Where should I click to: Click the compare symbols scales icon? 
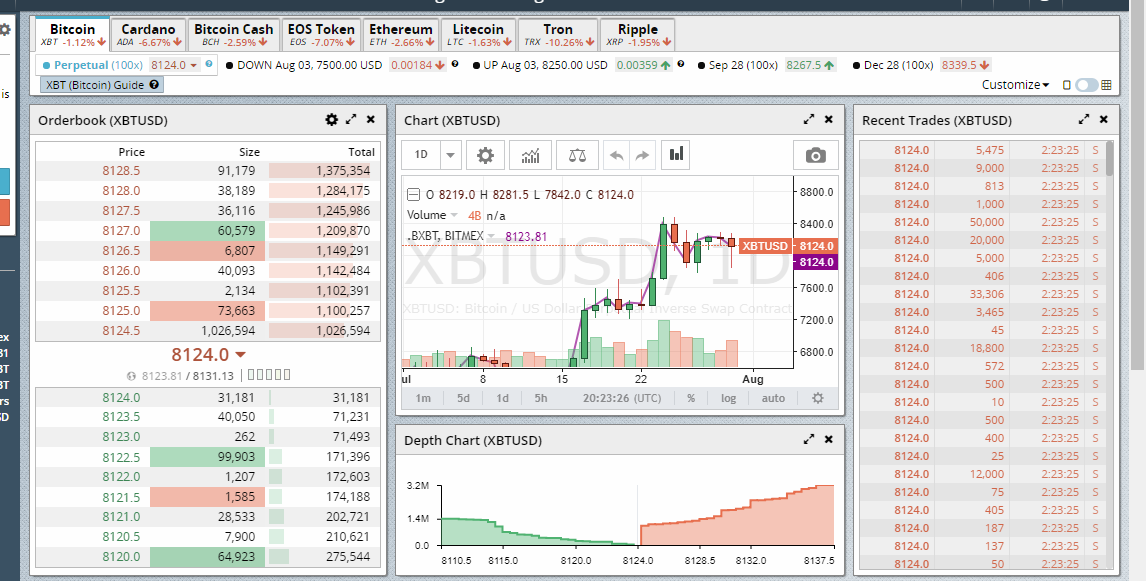tap(577, 155)
